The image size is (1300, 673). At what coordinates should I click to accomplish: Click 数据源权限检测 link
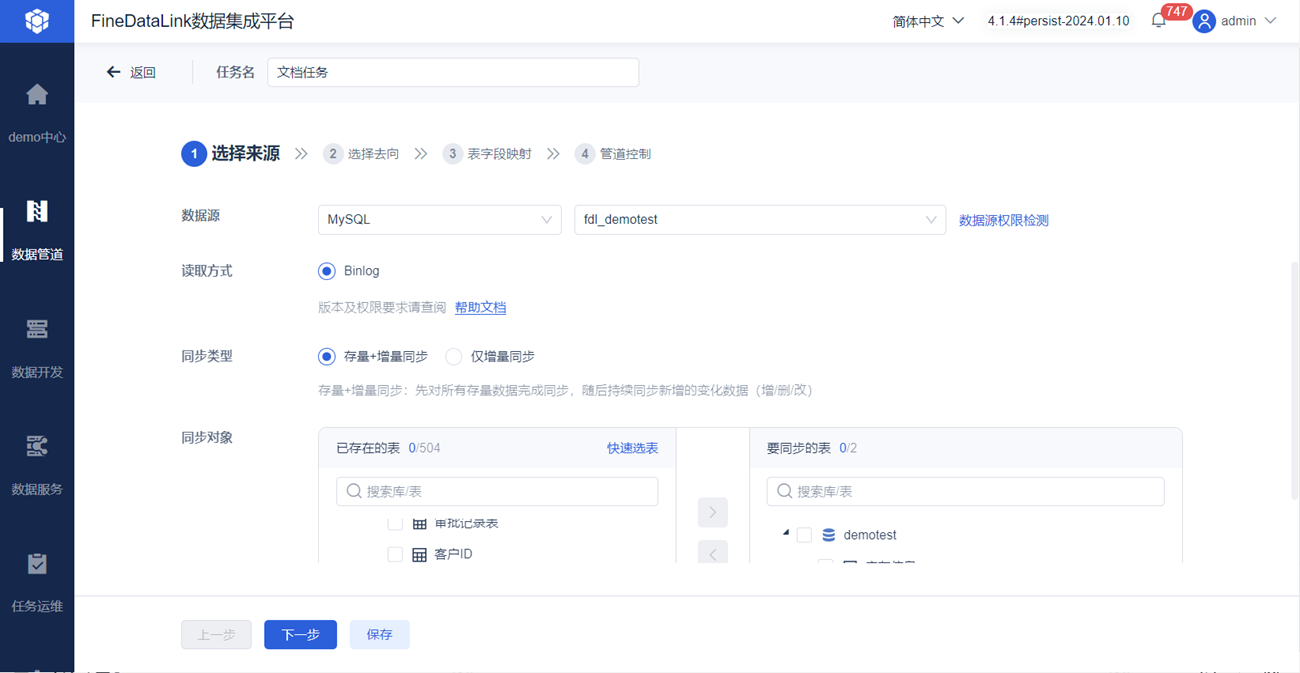tap(1004, 220)
